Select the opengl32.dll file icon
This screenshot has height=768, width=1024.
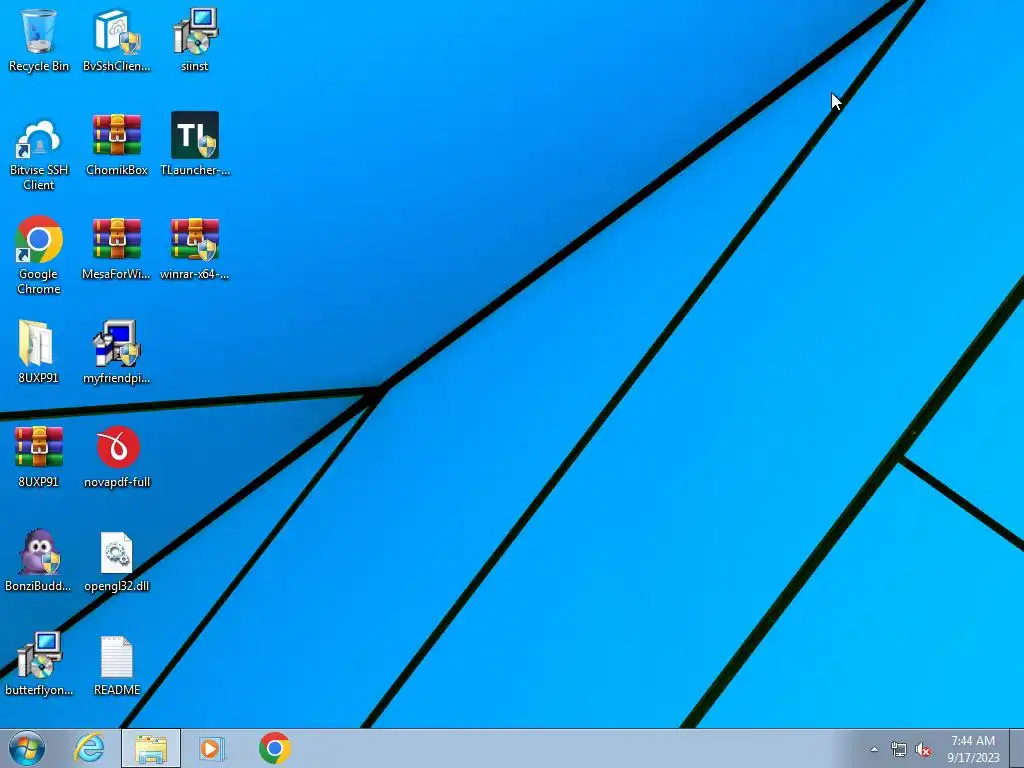(x=117, y=560)
